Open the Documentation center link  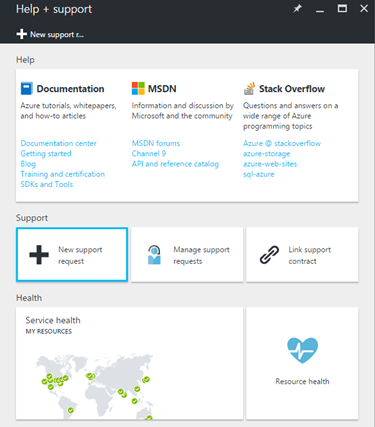tap(59, 143)
